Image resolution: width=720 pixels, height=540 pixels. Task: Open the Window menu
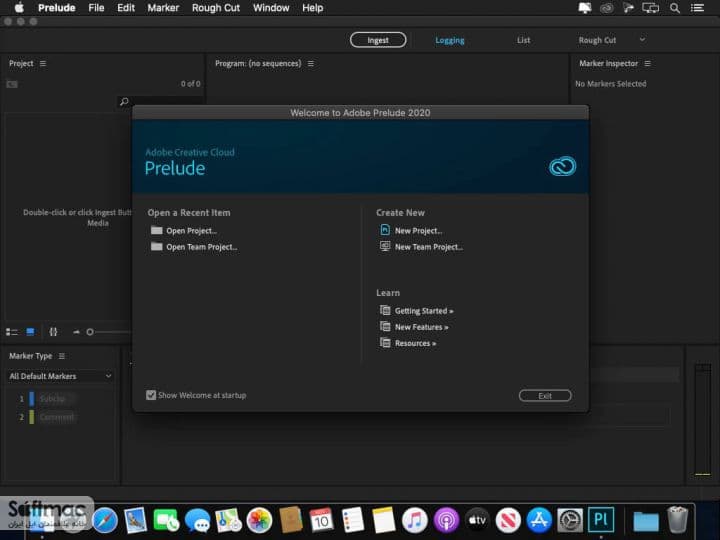click(271, 8)
